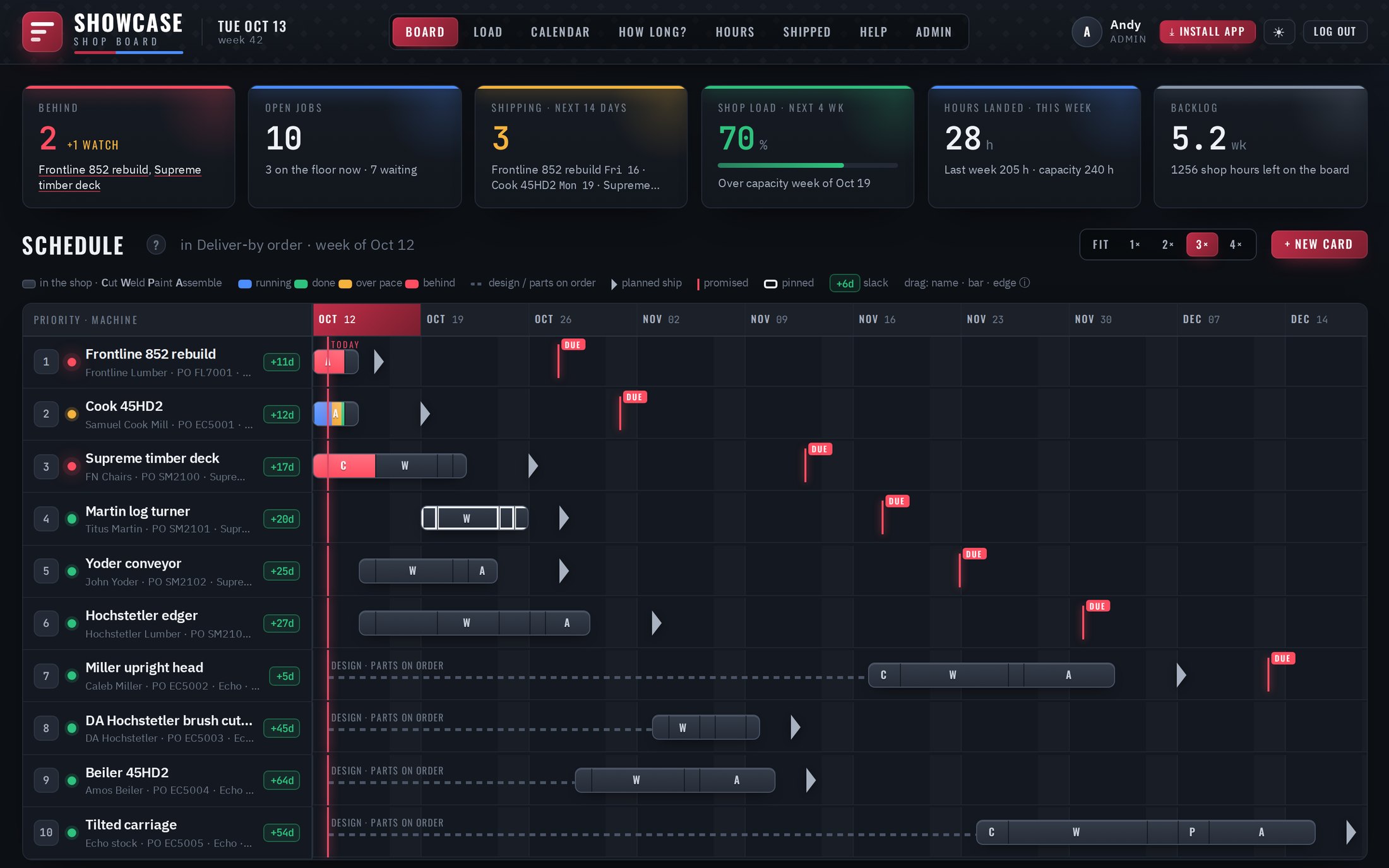This screenshot has height=868, width=1389.
Task: Open the Calendar tab
Action: 560,32
